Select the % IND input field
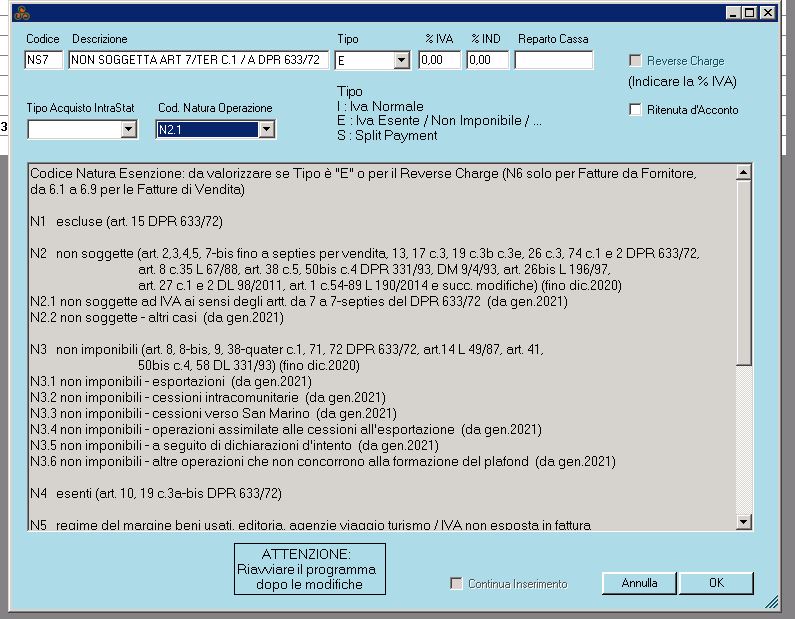The height and width of the screenshot is (619, 795). coord(487,60)
